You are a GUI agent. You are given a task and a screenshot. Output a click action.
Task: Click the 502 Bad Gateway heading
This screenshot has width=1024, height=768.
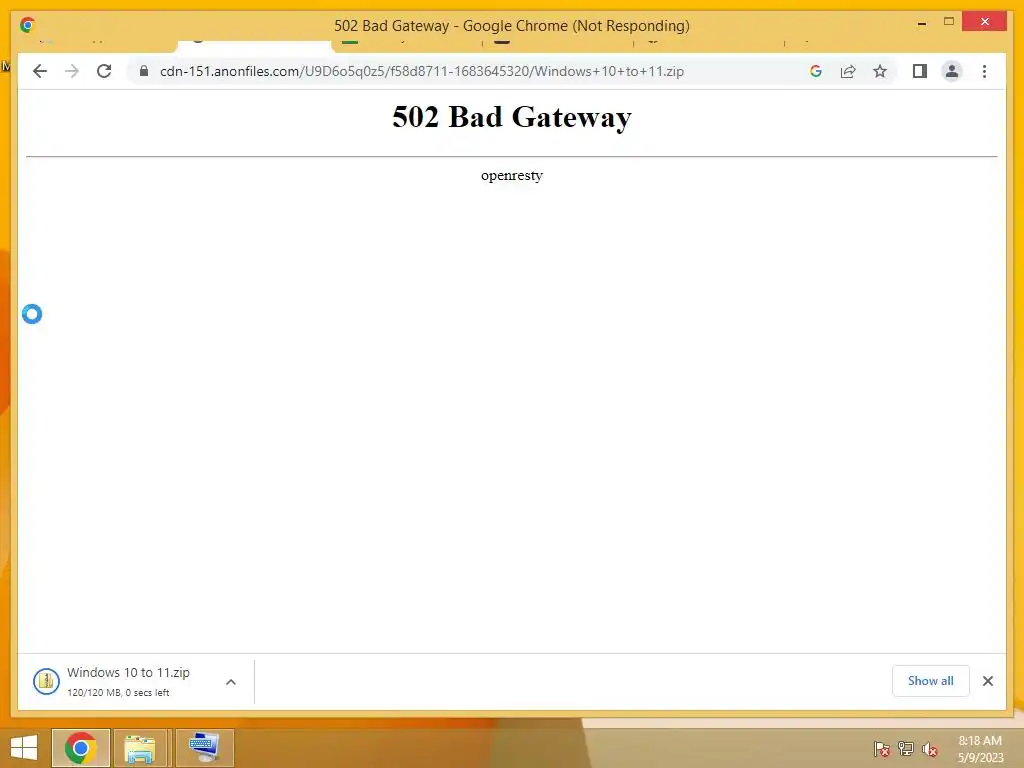click(x=512, y=118)
